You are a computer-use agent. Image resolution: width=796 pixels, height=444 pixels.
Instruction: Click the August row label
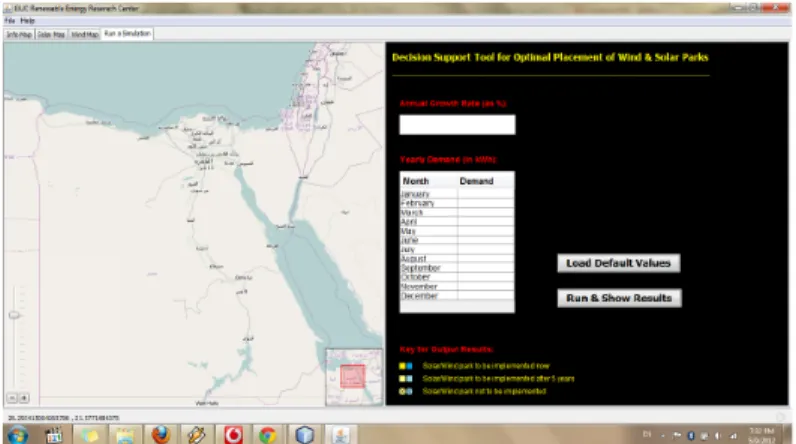click(414, 259)
